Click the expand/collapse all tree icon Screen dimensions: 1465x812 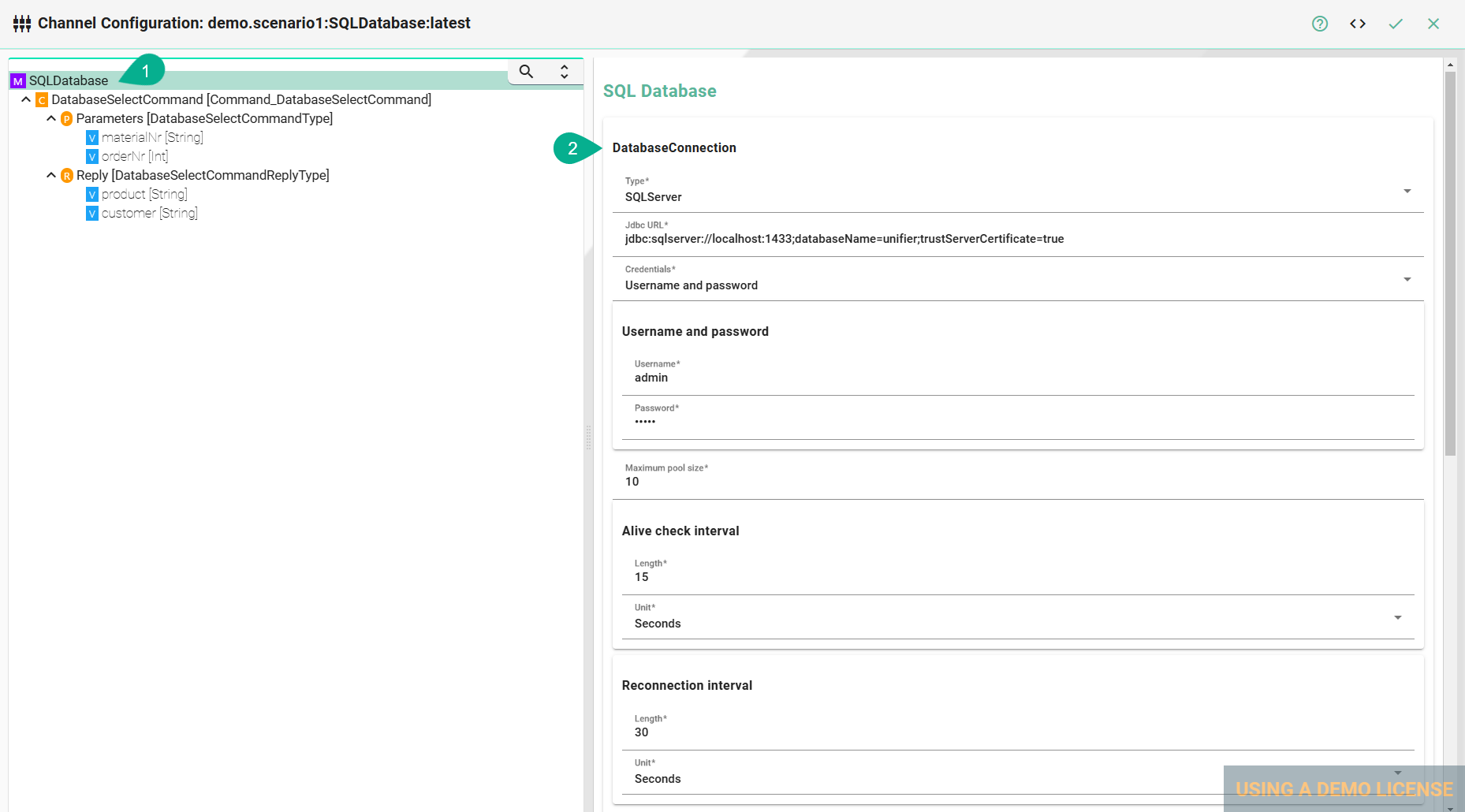point(564,72)
